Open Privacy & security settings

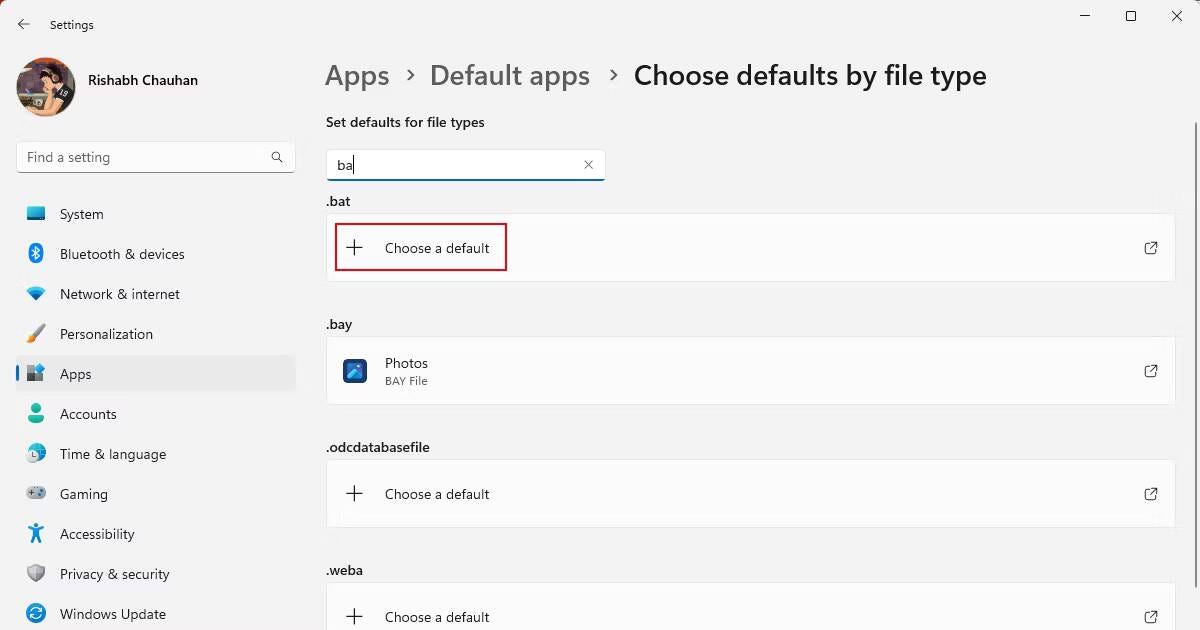click(x=35, y=574)
